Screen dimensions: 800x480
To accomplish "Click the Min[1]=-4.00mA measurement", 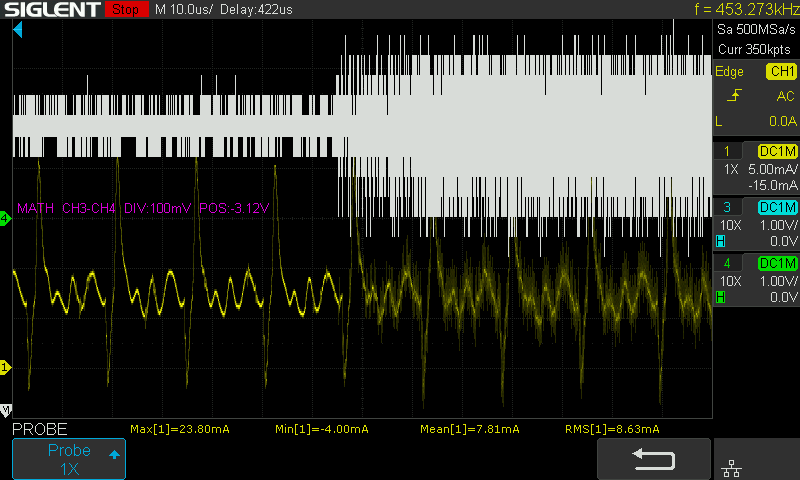I will click(x=321, y=429).
